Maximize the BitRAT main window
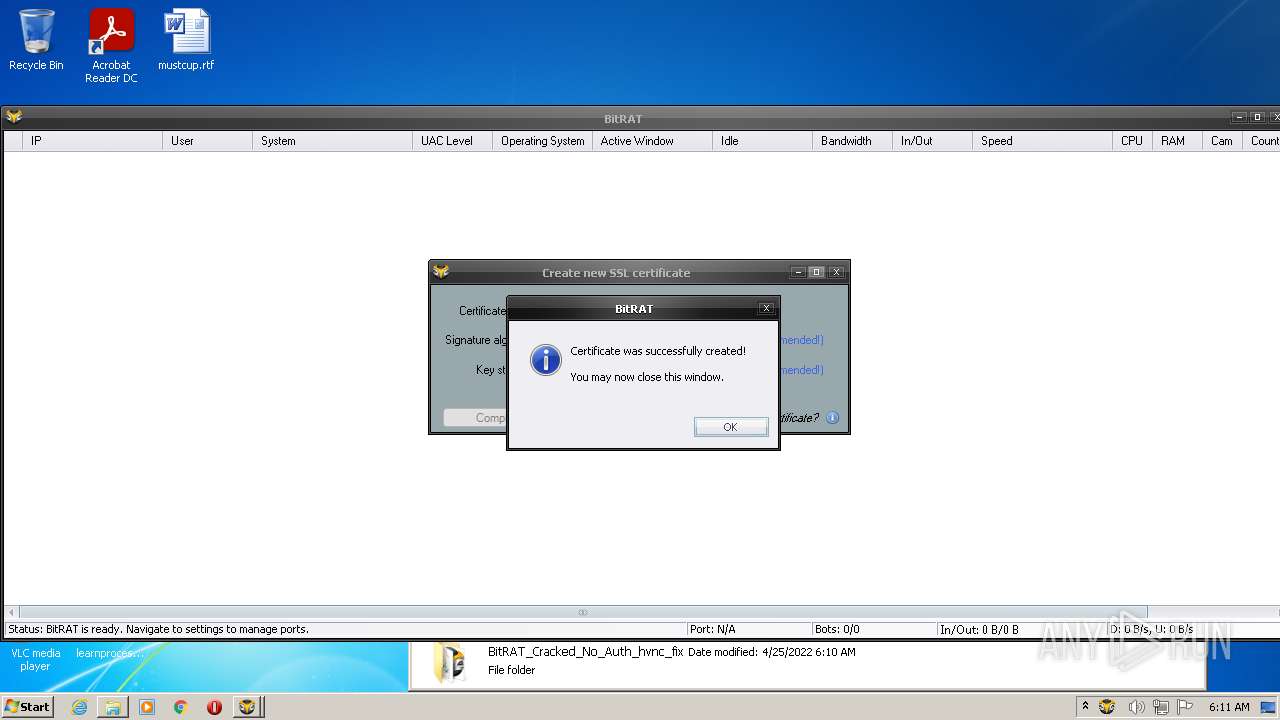Viewport: 1280px width, 720px height. pos(1258,117)
